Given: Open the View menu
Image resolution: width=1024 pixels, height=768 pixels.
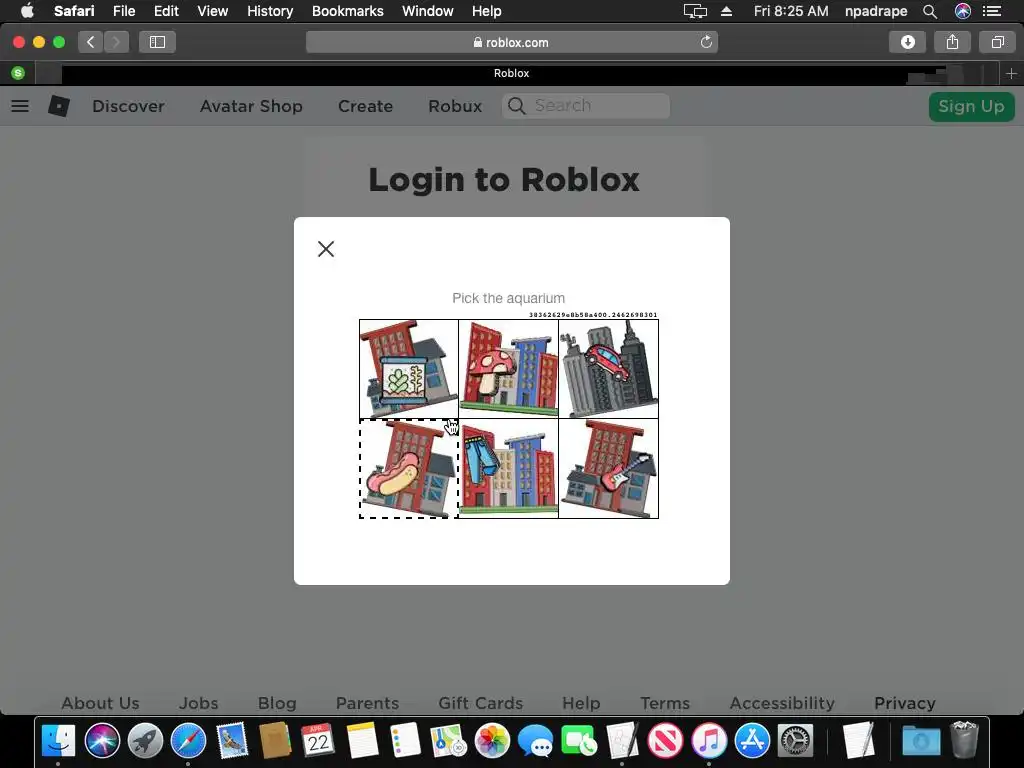Looking at the screenshot, I should [x=212, y=11].
